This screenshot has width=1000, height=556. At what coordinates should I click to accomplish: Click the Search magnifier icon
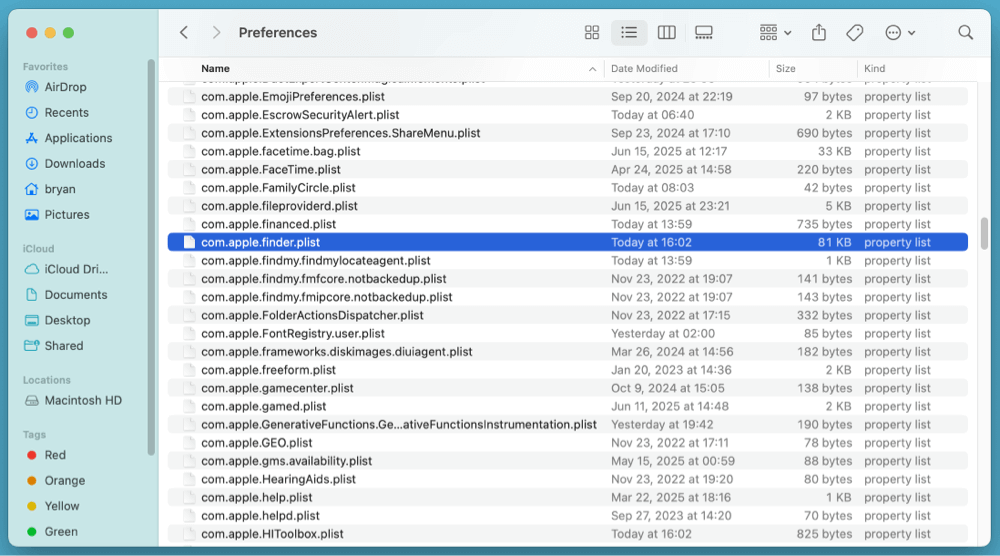[x=966, y=33]
